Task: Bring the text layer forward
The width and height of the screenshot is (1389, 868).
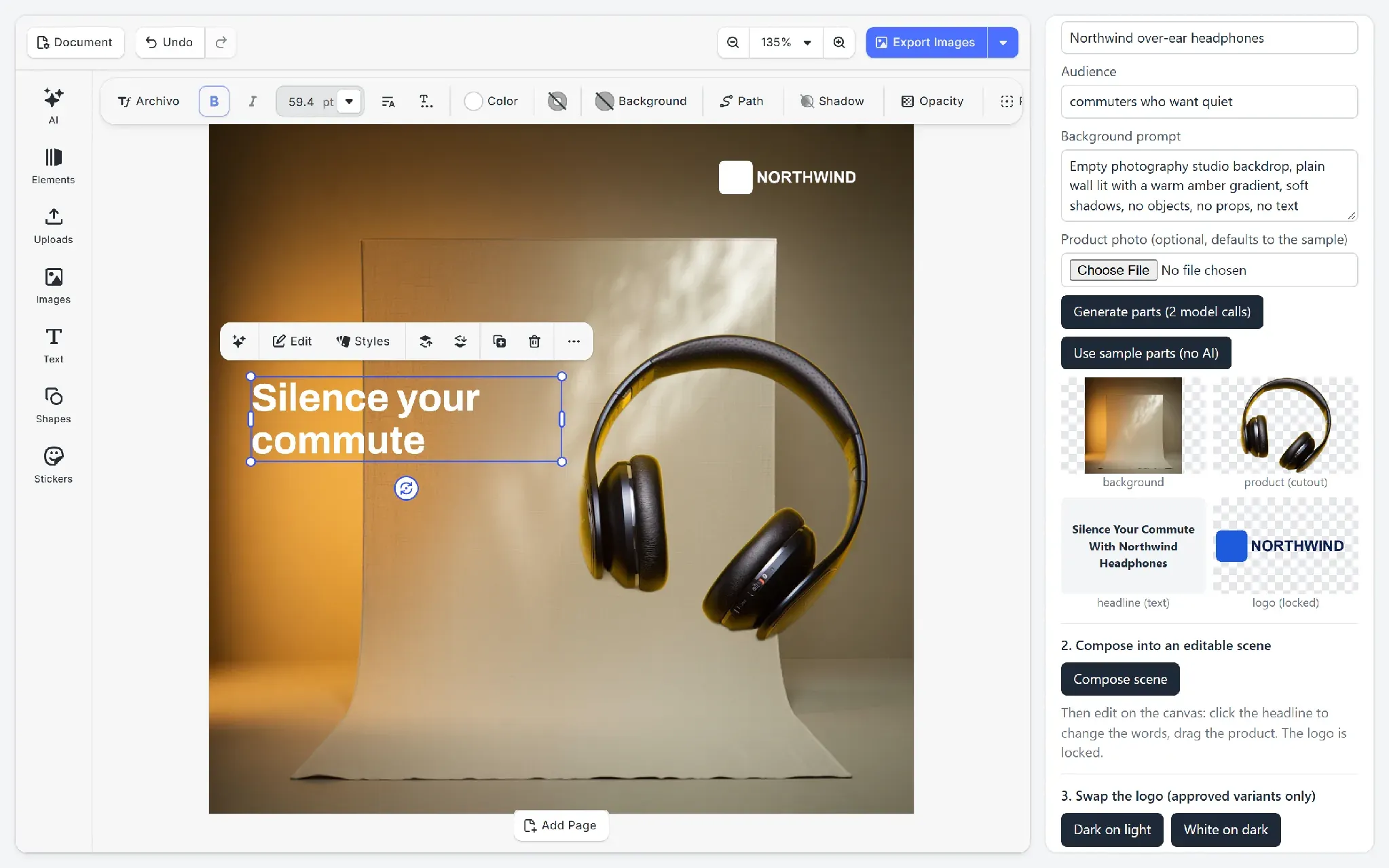Action: 426,341
